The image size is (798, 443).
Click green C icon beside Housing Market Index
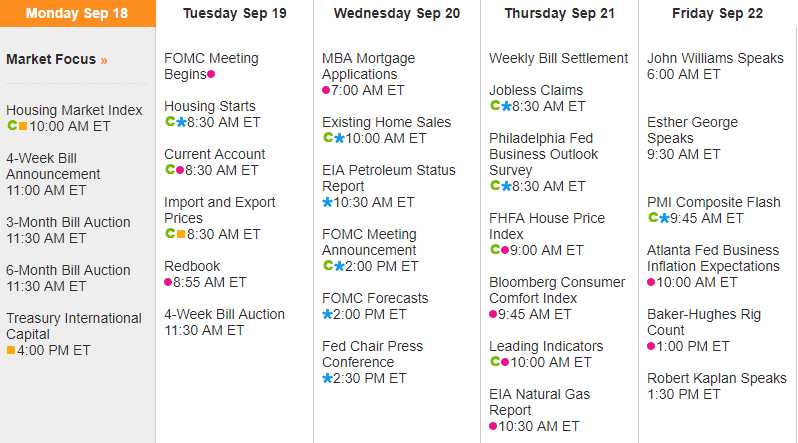coord(12,126)
